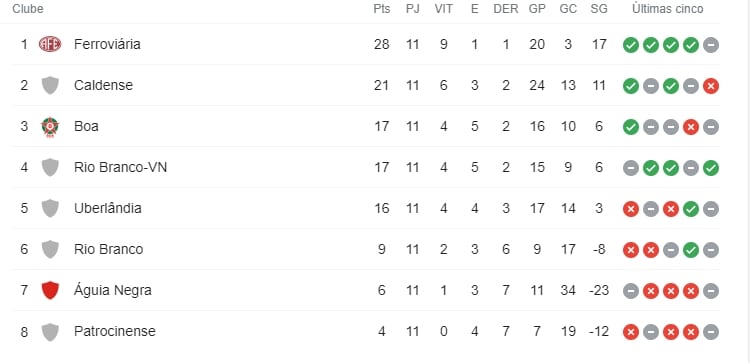This screenshot has width=750, height=363.
Task: Click the Ferroviária club crest icon
Action: coord(50,44)
